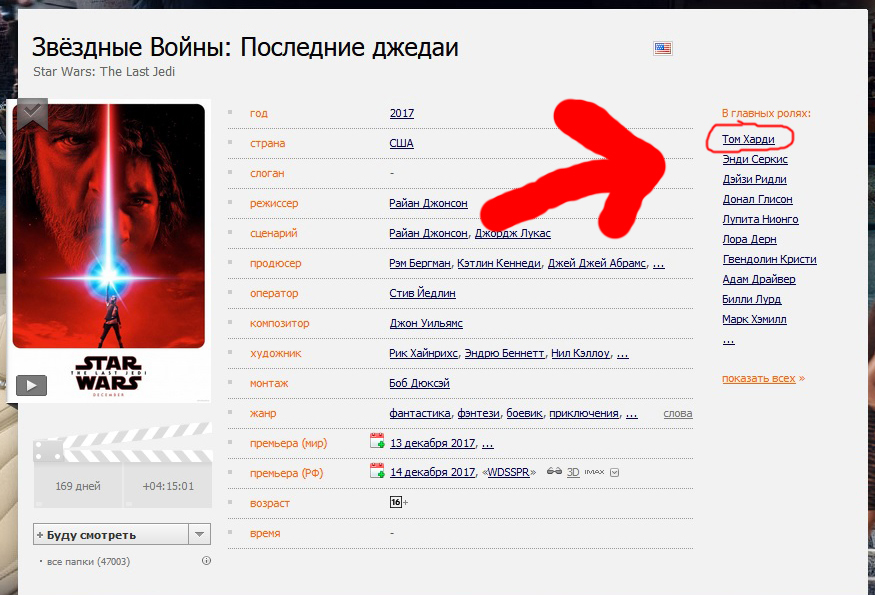Open actress Лупита Нионго link

click(760, 219)
